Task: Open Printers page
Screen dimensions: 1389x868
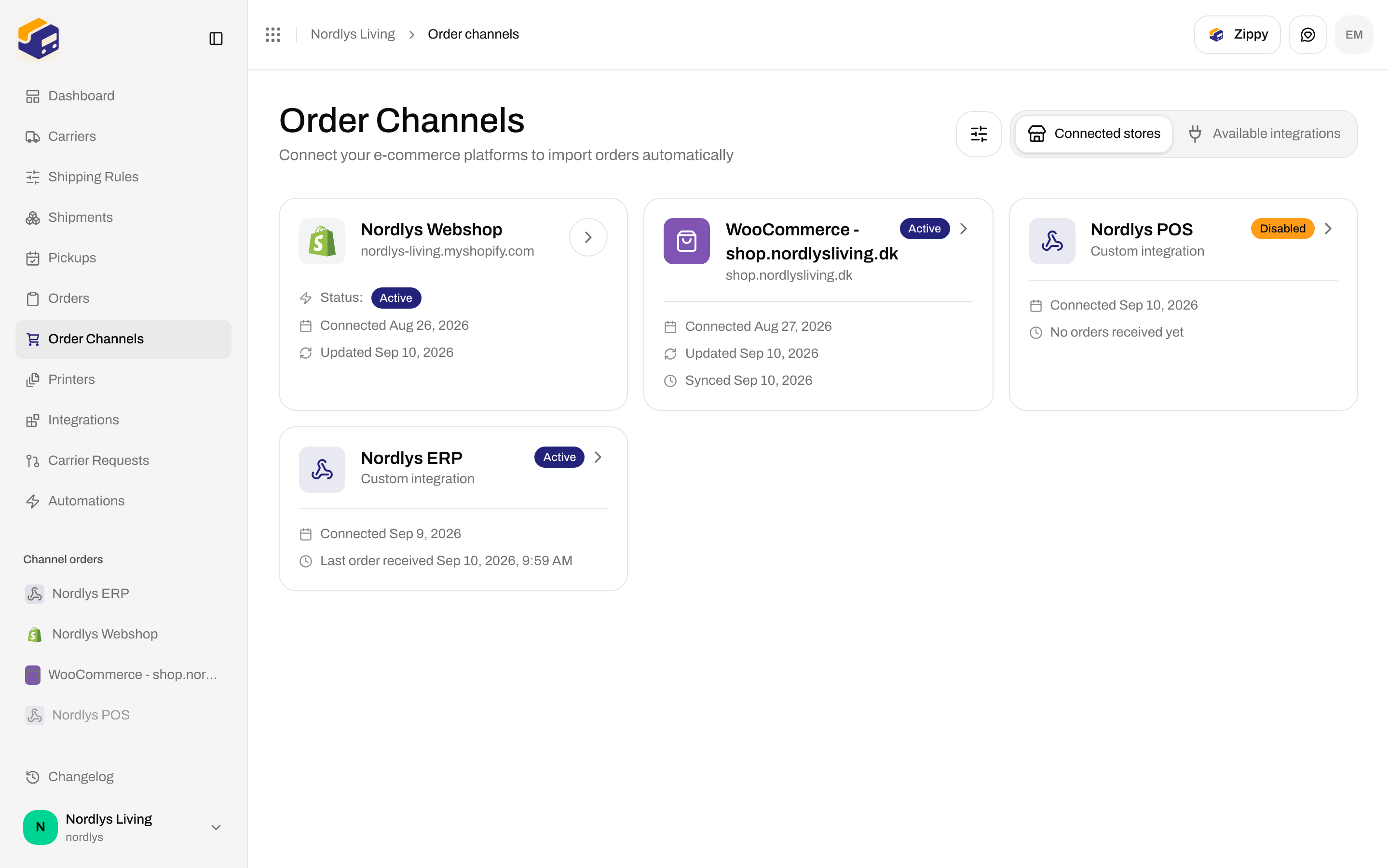Action: tap(123, 380)
